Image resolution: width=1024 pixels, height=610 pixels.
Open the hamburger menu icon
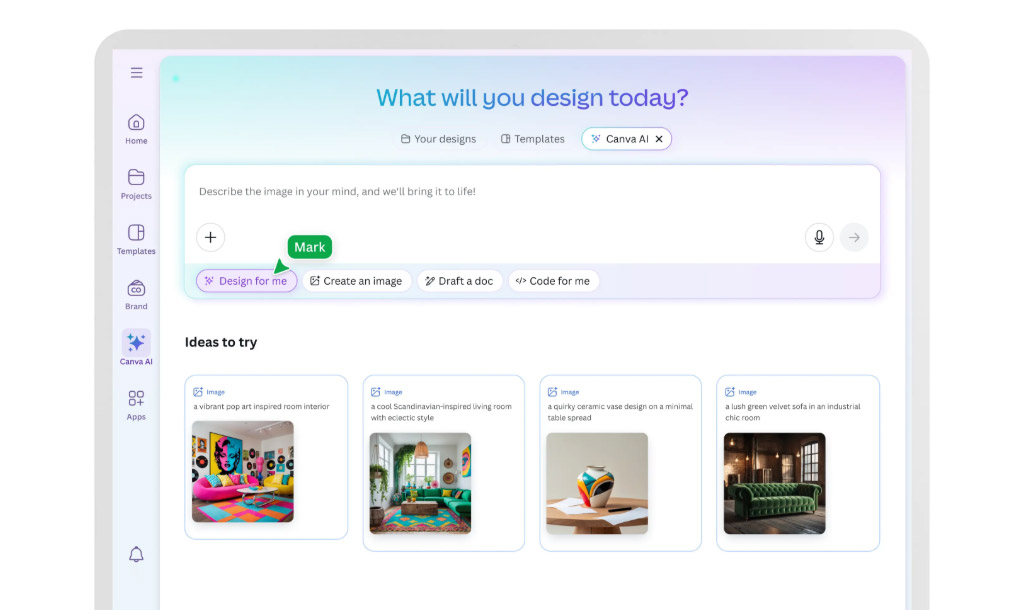point(136,72)
